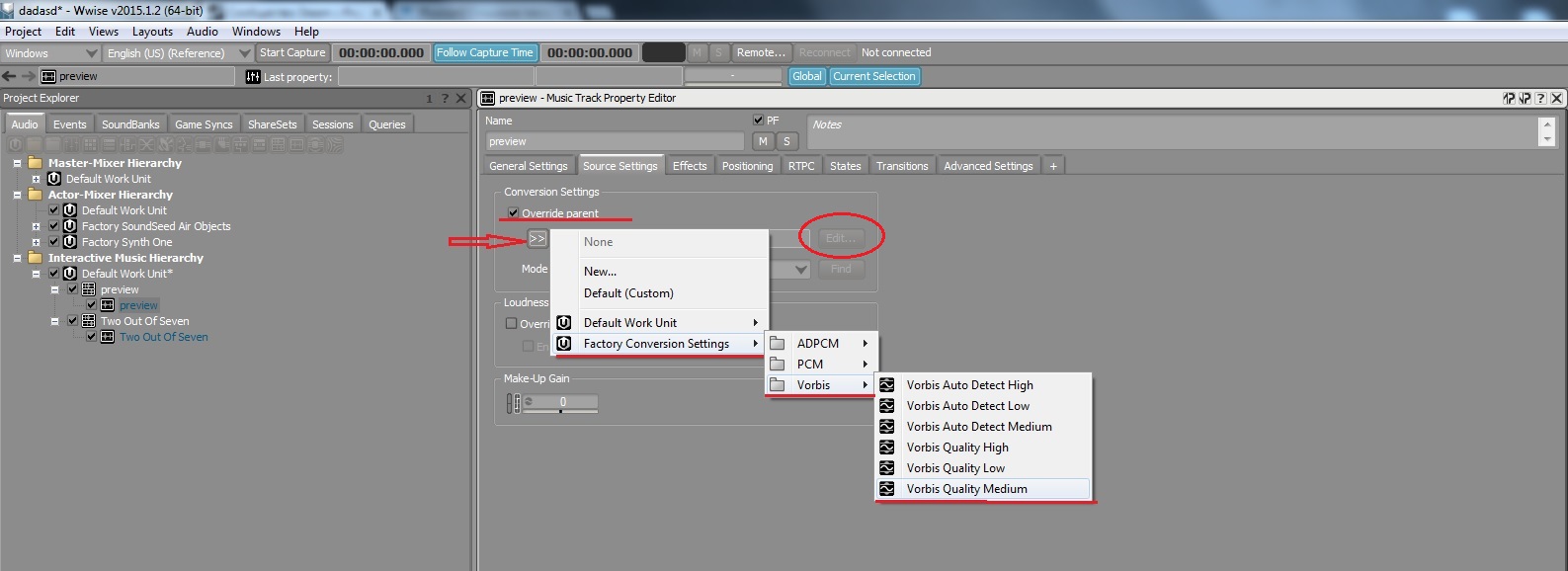Viewport: 1568px width, 571px height.
Task: Open the Windows platform dropdown
Action: (x=50, y=53)
